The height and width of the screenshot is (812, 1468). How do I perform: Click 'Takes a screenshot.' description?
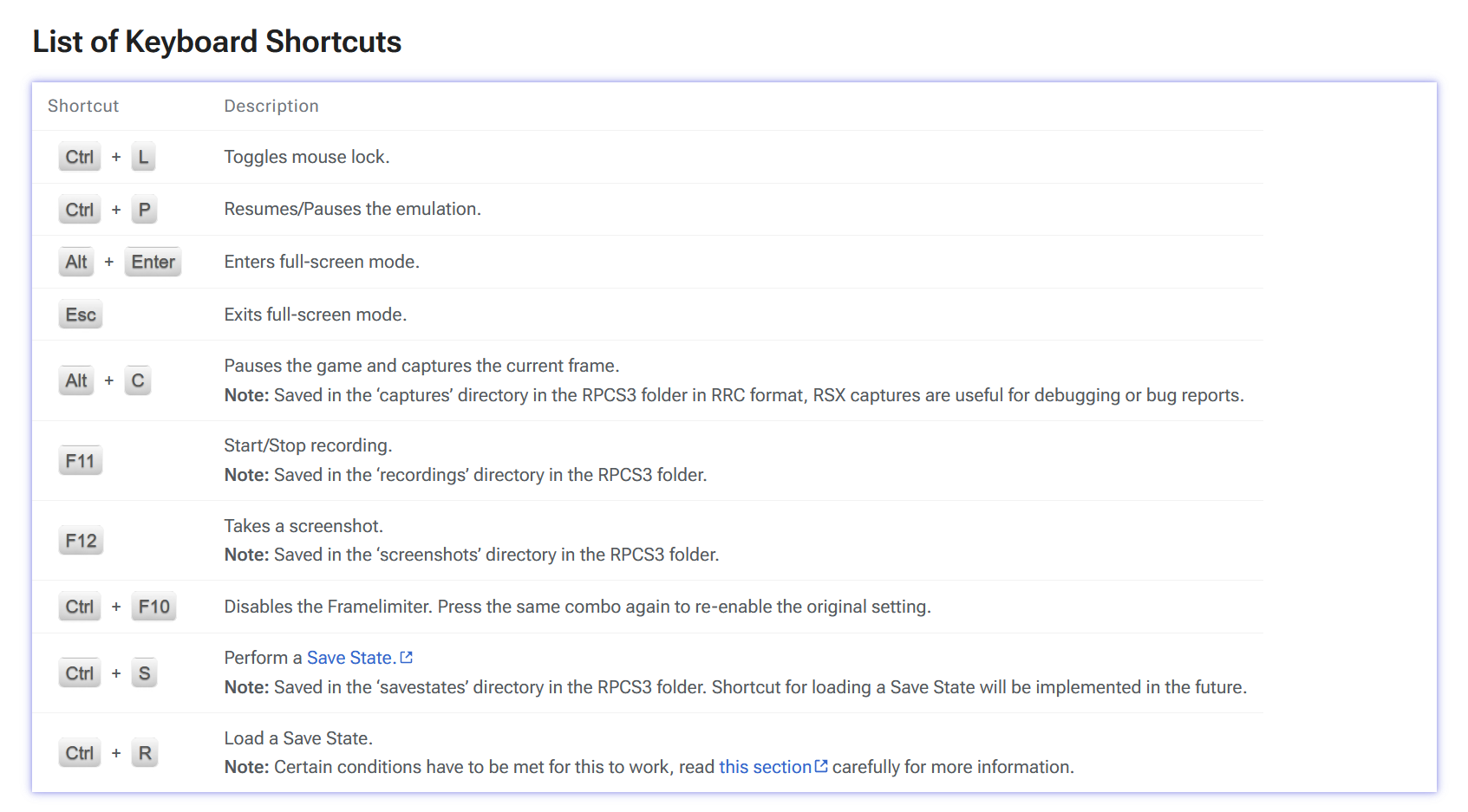click(x=303, y=526)
